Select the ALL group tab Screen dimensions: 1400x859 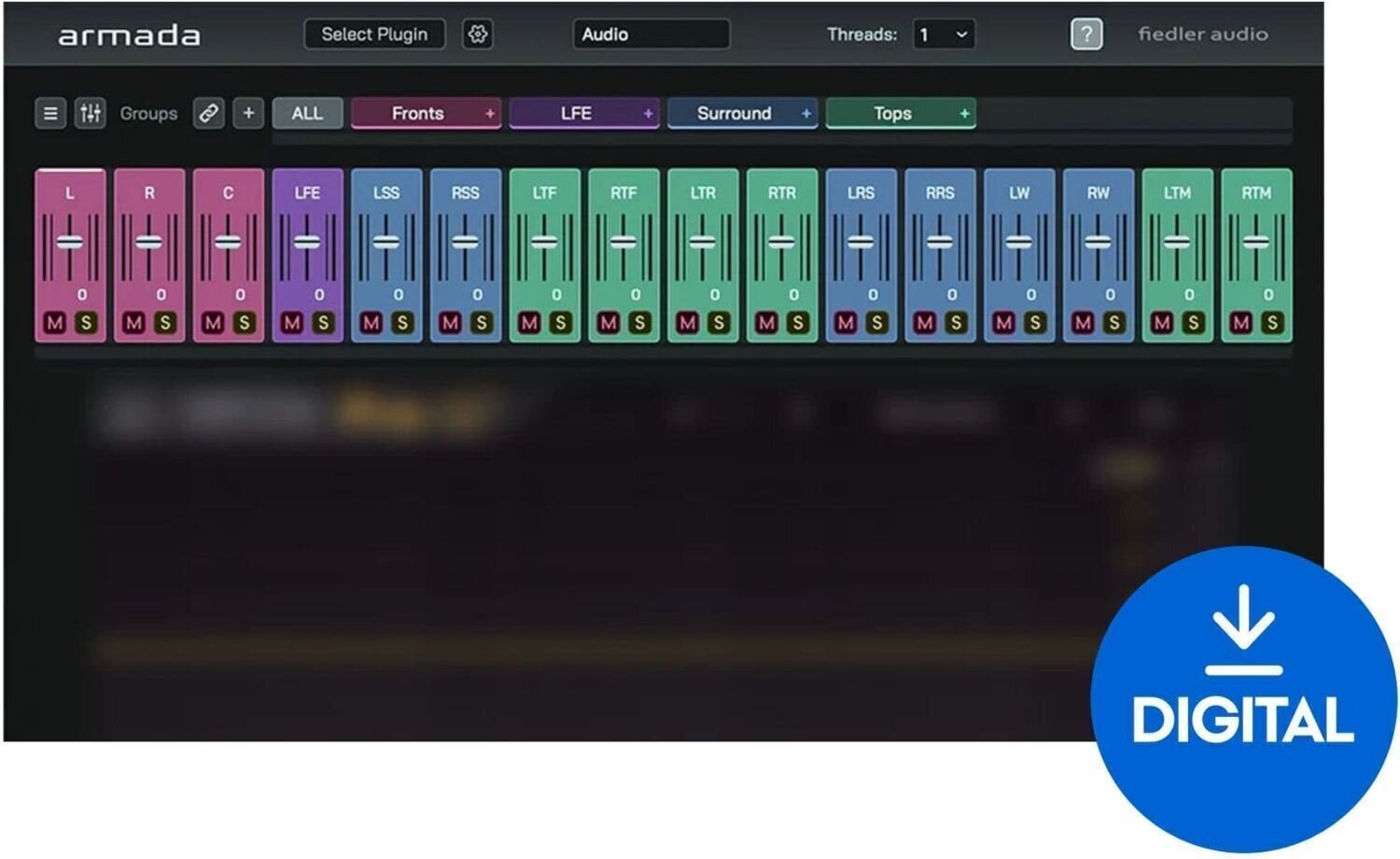point(307,114)
